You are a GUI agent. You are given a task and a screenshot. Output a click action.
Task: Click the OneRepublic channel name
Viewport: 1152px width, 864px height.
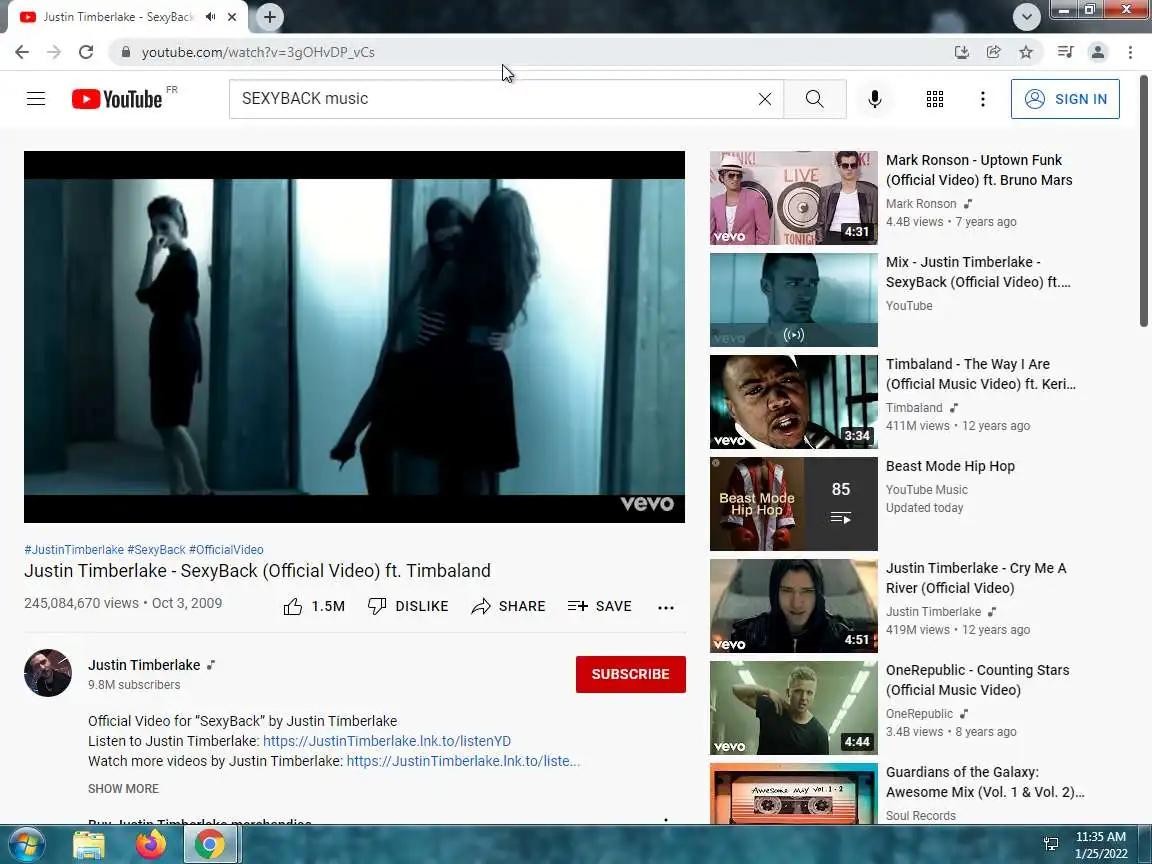click(x=919, y=713)
